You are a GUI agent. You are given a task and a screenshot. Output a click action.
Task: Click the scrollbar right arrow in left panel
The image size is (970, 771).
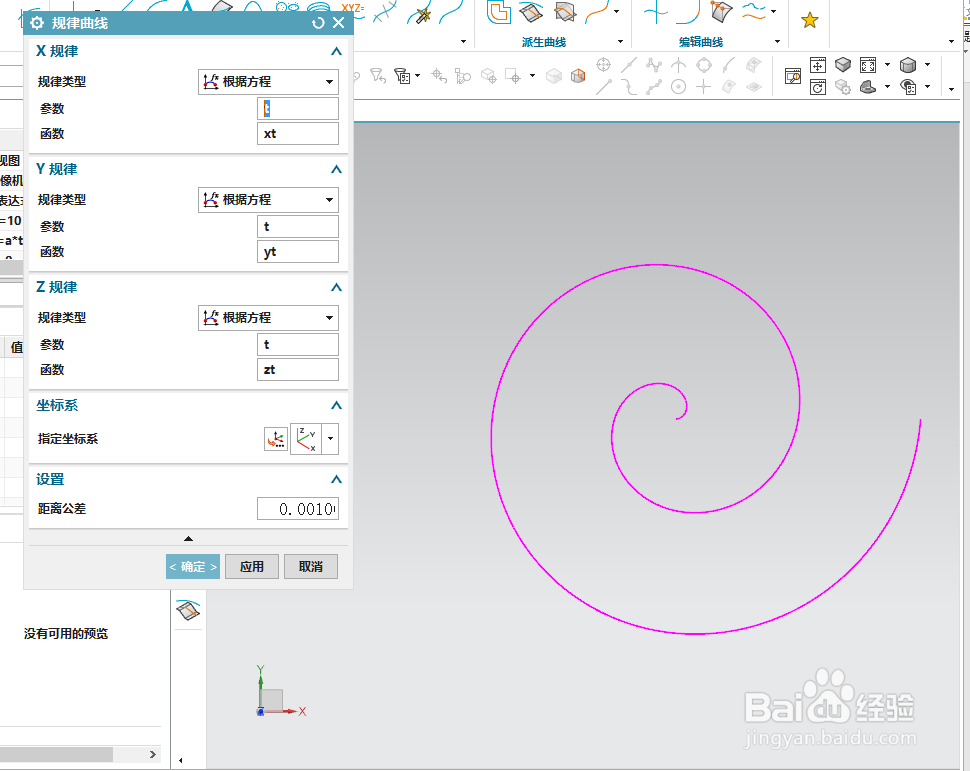click(153, 754)
